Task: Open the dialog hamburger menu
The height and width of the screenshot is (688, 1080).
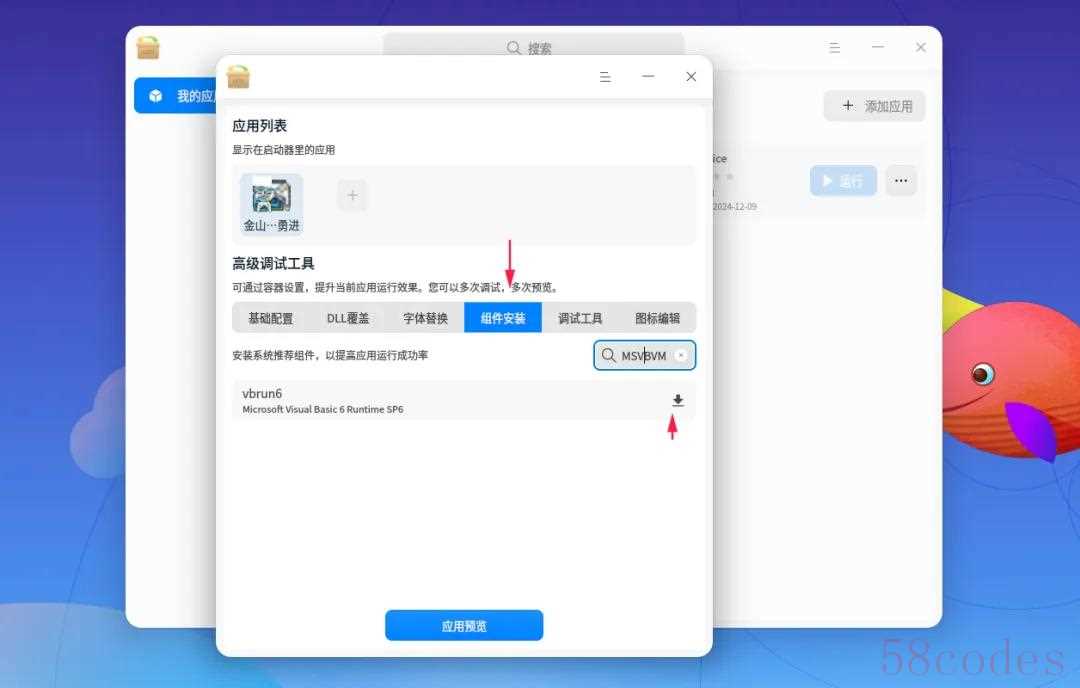Action: point(605,77)
